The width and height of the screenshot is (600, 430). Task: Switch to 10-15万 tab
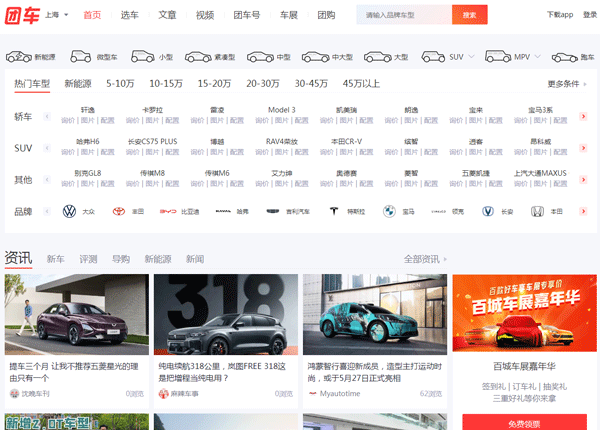(166, 83)
